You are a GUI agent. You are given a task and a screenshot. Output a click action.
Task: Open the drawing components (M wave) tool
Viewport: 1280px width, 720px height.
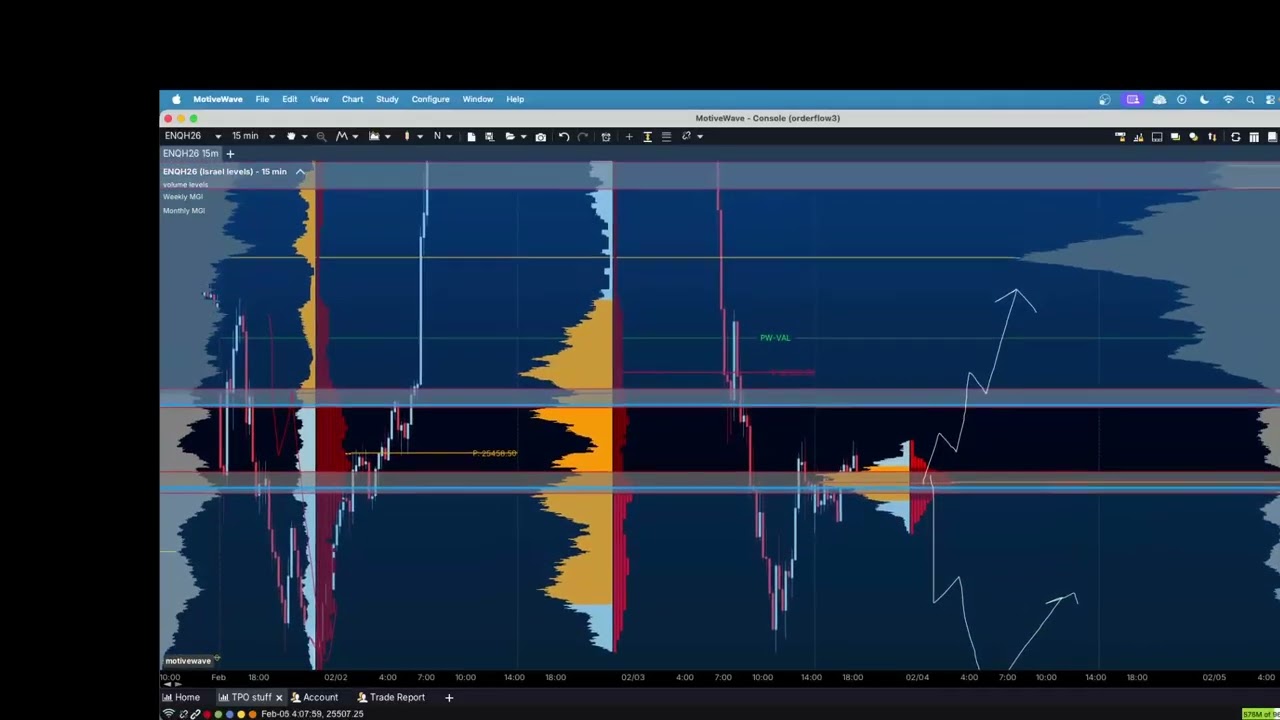click(x=341, y=136)
